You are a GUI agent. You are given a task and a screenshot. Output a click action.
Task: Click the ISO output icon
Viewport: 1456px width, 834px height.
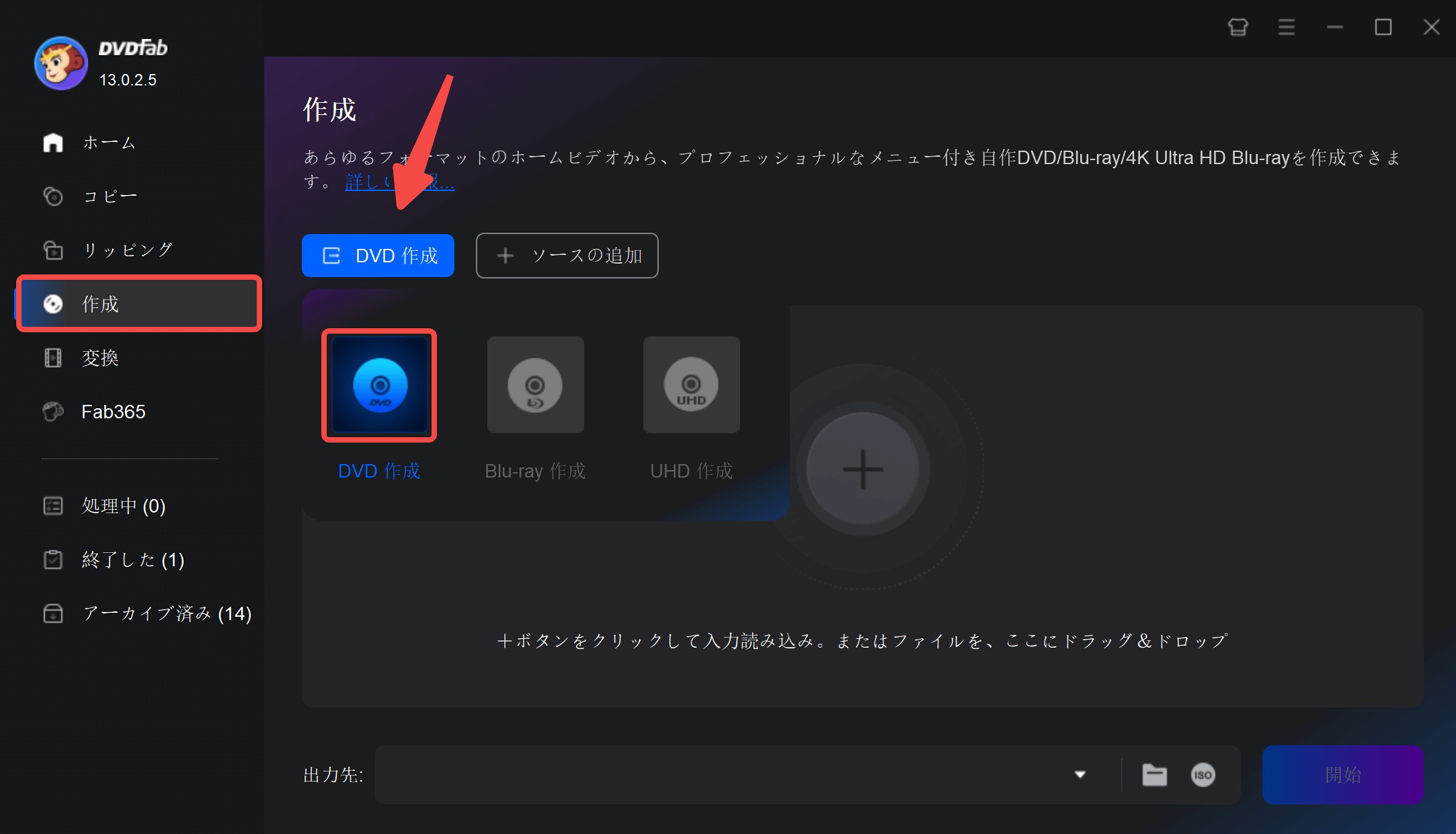(1203, 775)
